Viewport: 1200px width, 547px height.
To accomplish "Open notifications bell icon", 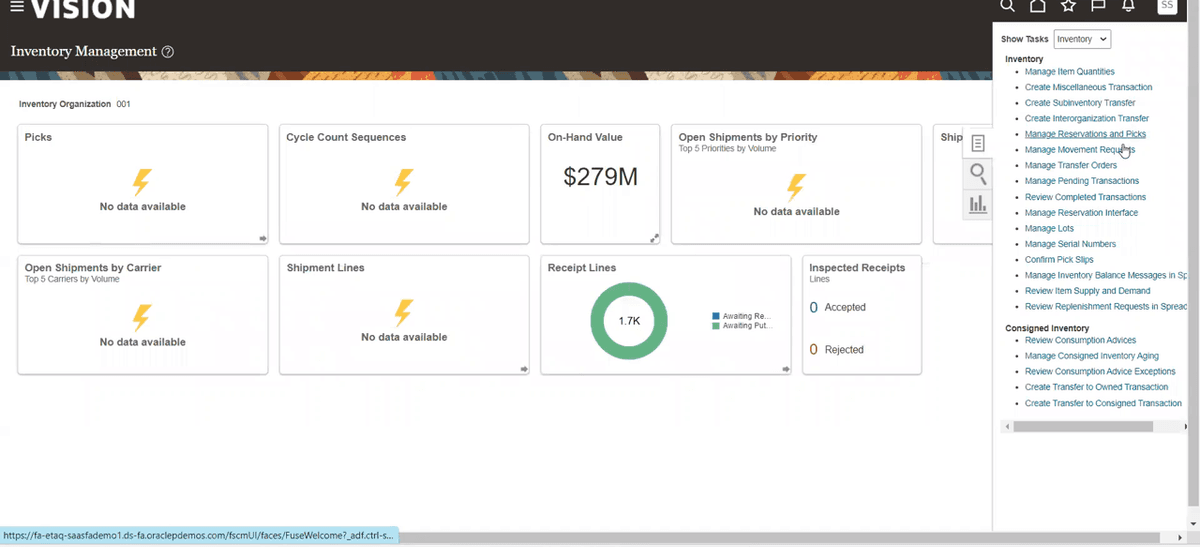I will [x=1128, y=6].
